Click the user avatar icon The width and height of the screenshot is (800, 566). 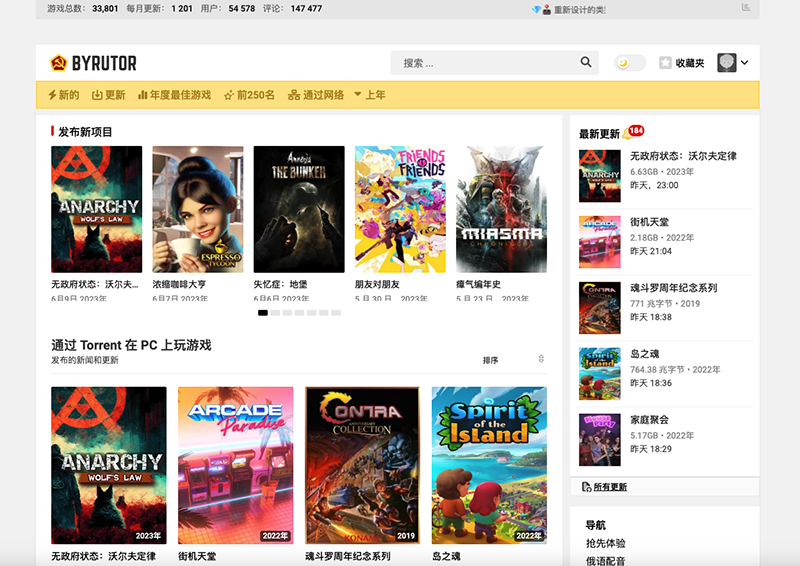coord(727,63)
